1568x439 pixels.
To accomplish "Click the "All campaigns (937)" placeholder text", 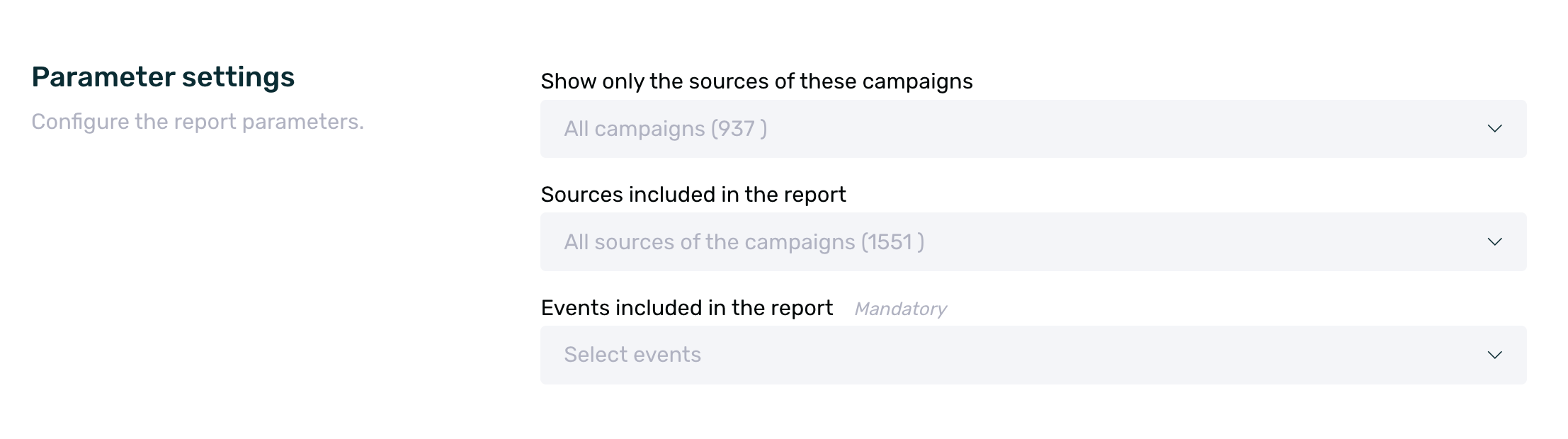I will pyautogui.click(x=664, y=129).
